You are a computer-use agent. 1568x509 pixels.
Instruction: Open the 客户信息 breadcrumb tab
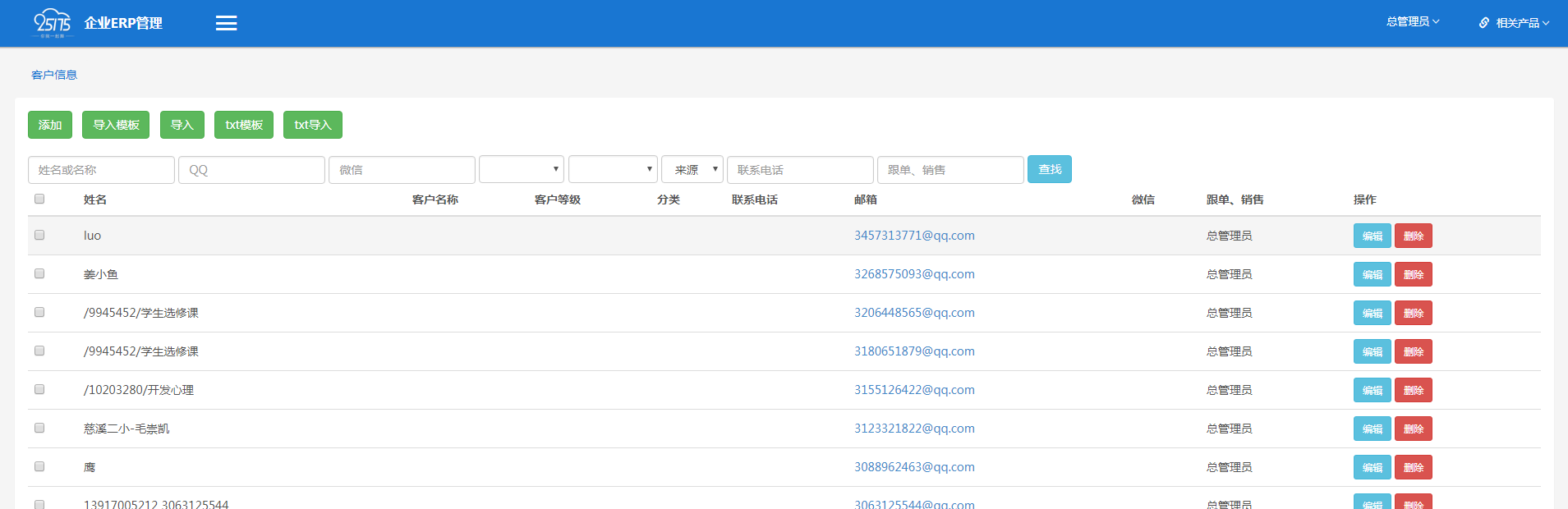[54, 75]
